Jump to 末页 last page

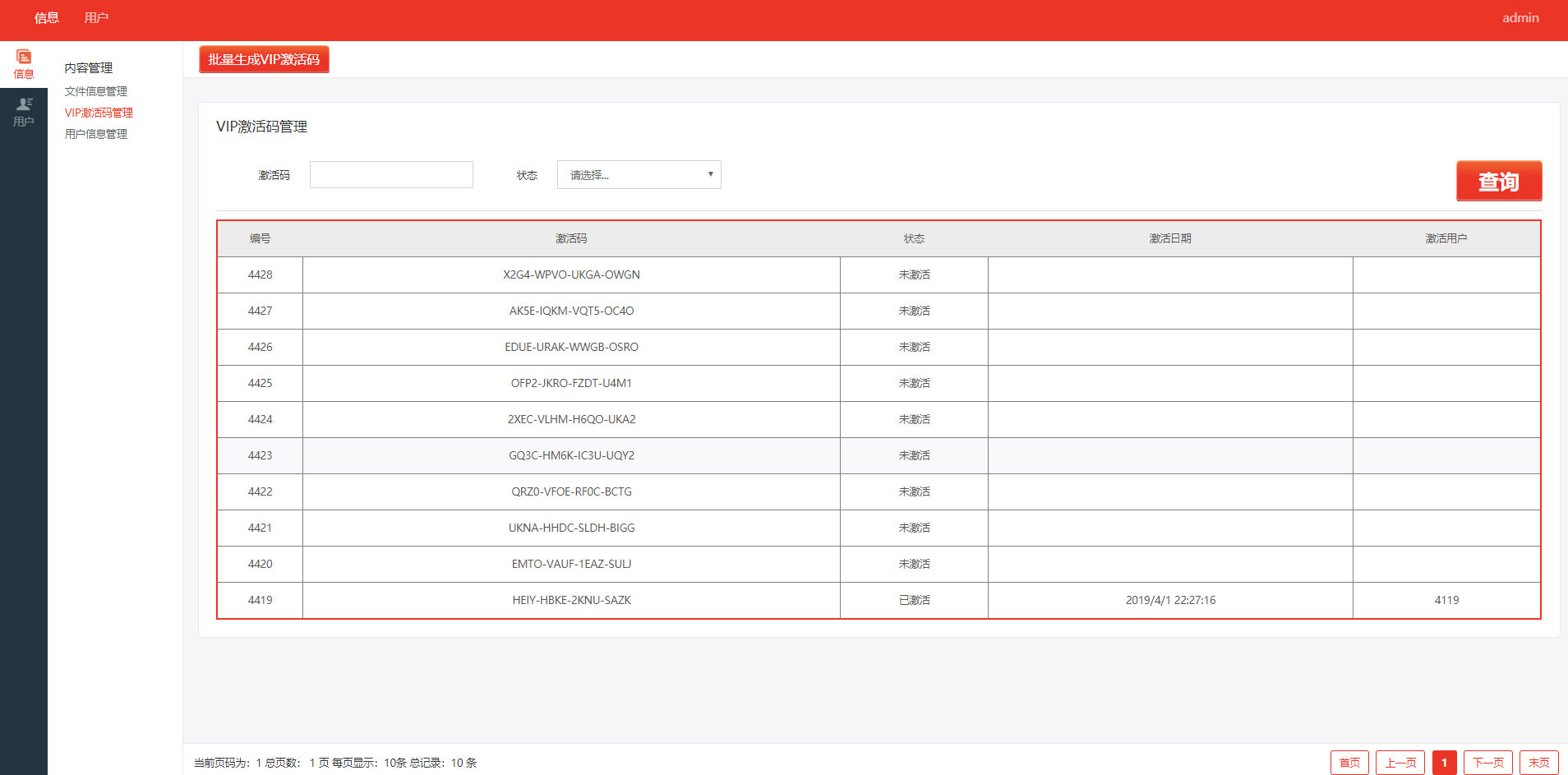[x=1538, y=763]
